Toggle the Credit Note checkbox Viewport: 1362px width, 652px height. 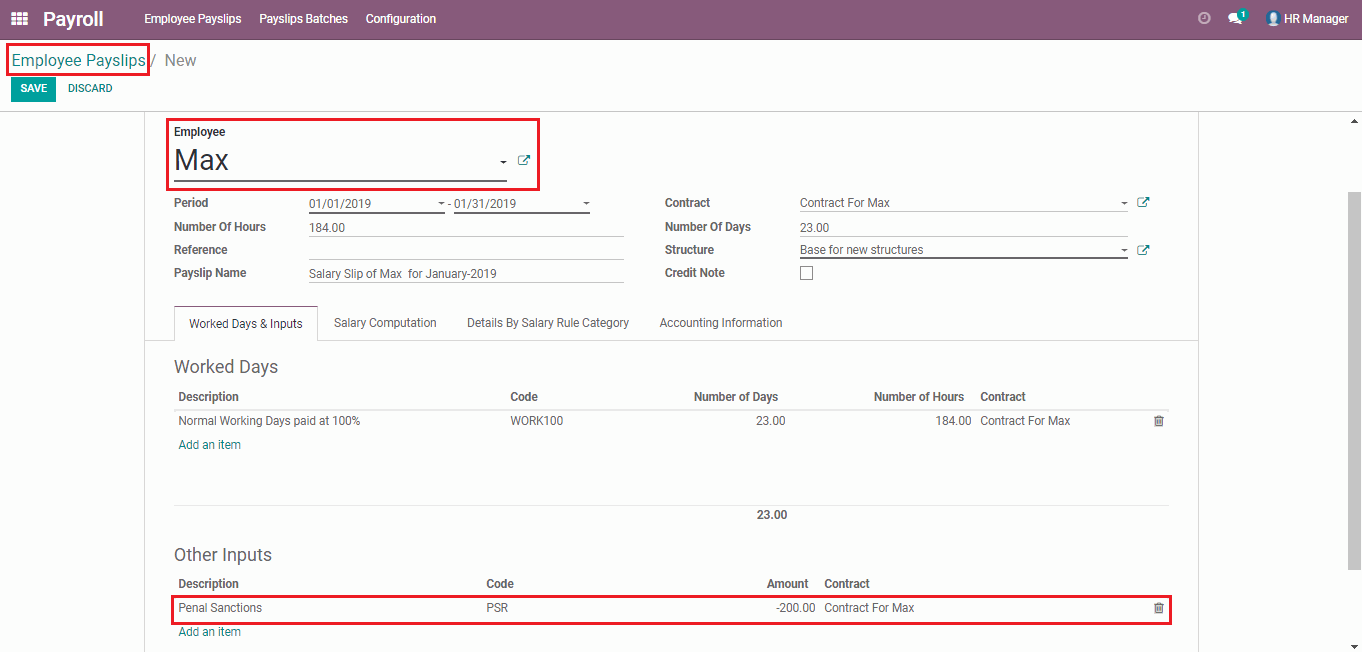(x=807, y=273)
